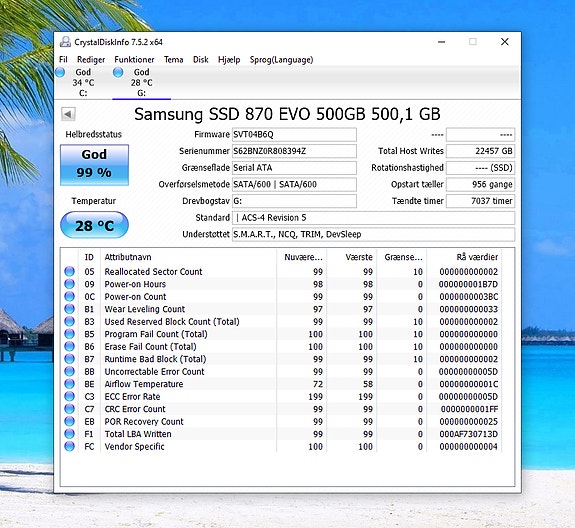Click the Opstart tæller value 956 gange
575x528 pixels.
(480, 184)
